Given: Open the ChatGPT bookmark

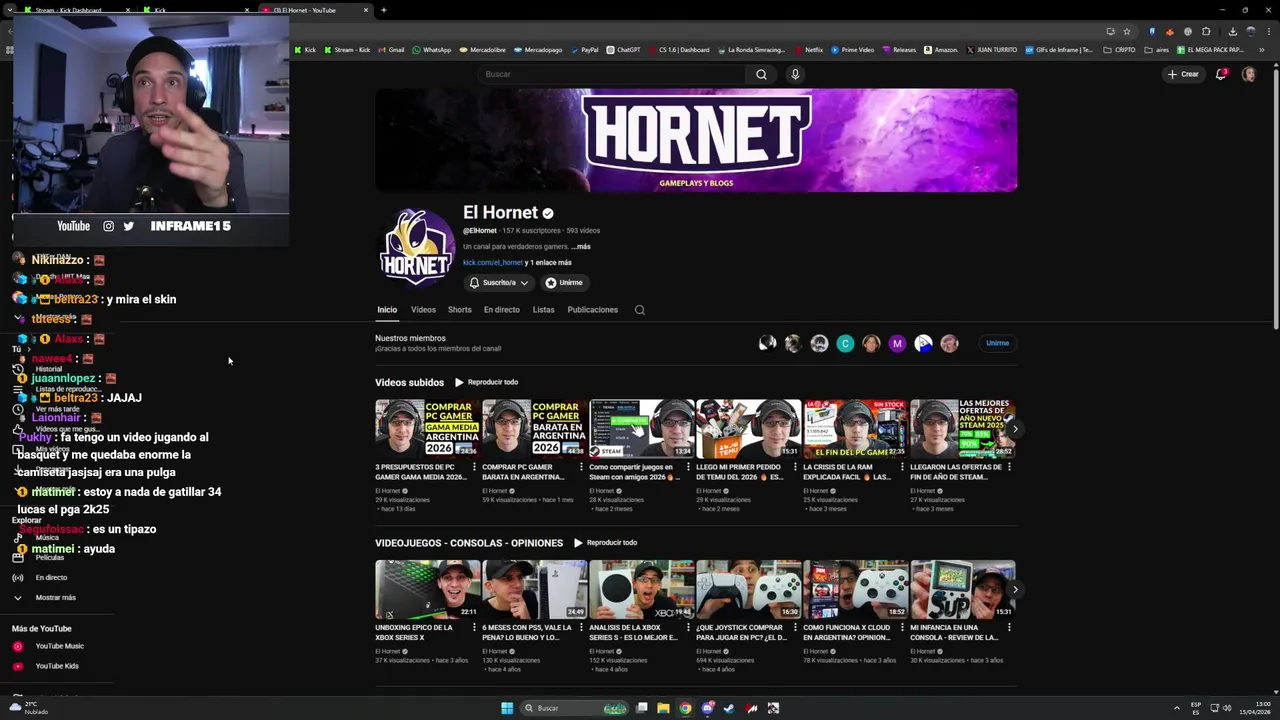Looking at the screenshot, I should pos(623,49).
